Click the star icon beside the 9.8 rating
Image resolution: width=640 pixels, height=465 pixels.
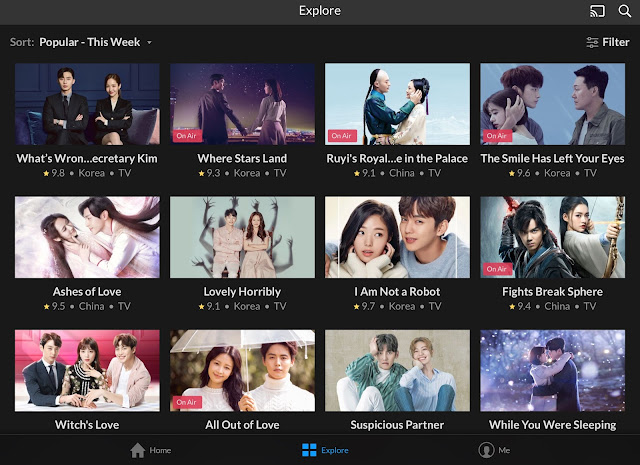46,173
